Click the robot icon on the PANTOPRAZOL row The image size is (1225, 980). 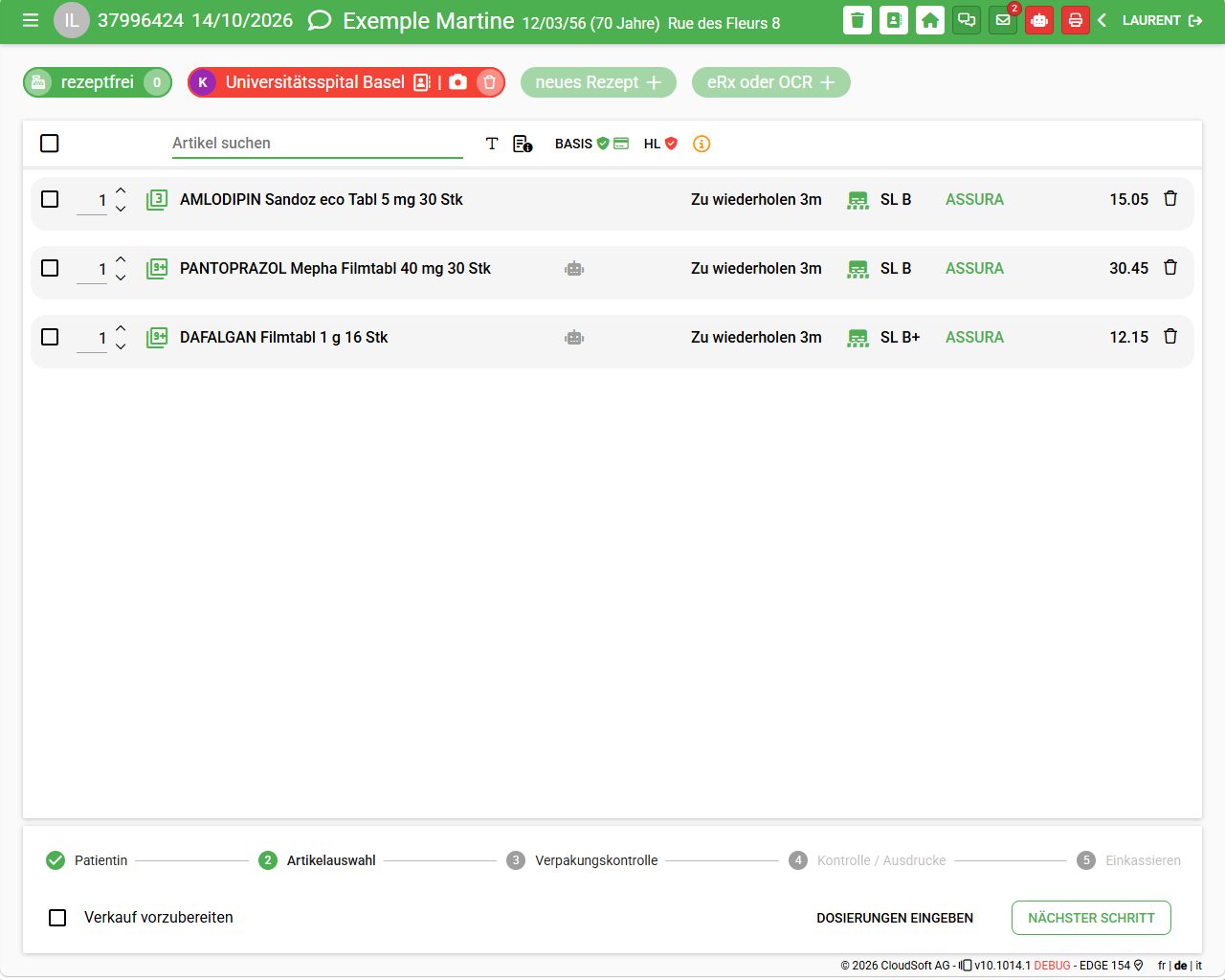tap(574, 269)
